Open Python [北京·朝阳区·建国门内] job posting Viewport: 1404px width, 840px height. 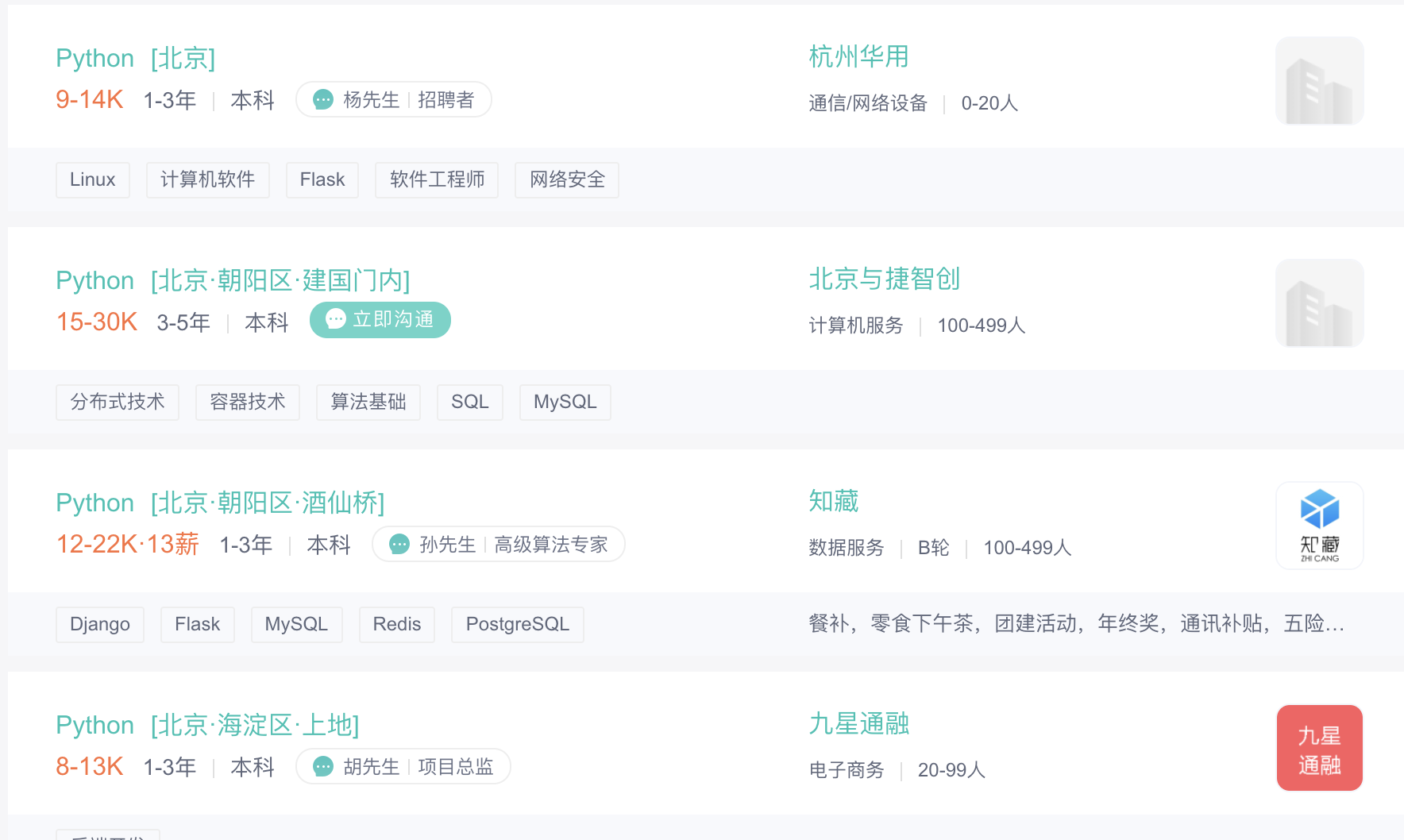point(233,280)
